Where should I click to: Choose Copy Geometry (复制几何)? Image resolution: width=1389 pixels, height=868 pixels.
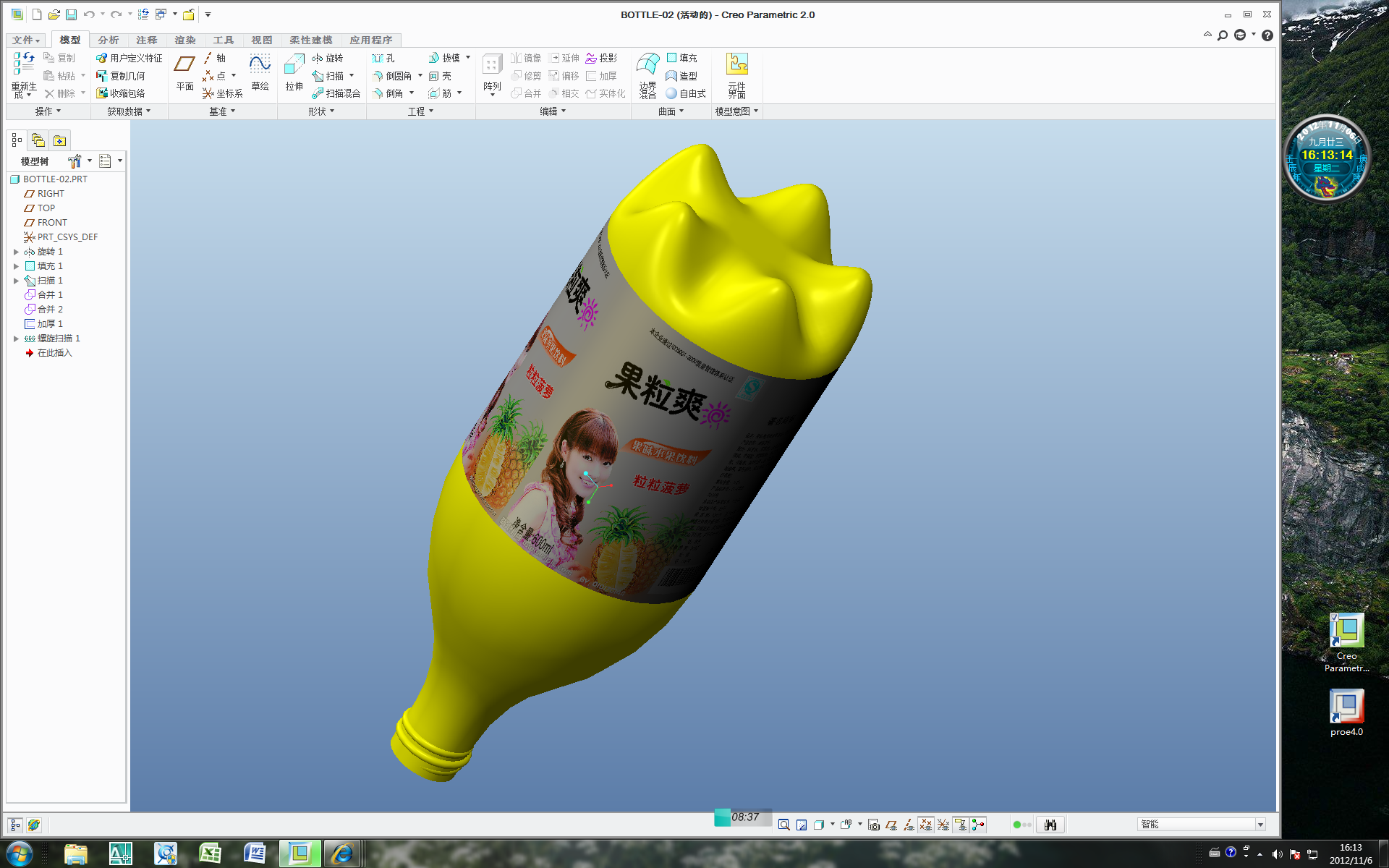(121, 76)
